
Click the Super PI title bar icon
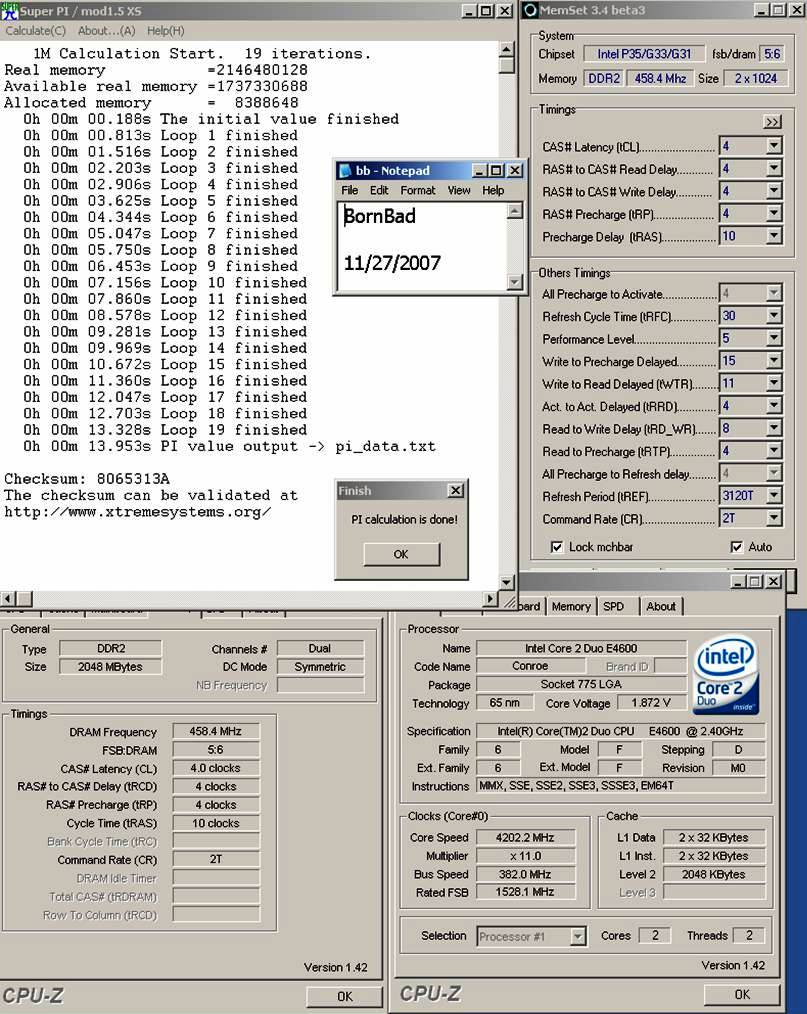9,10
